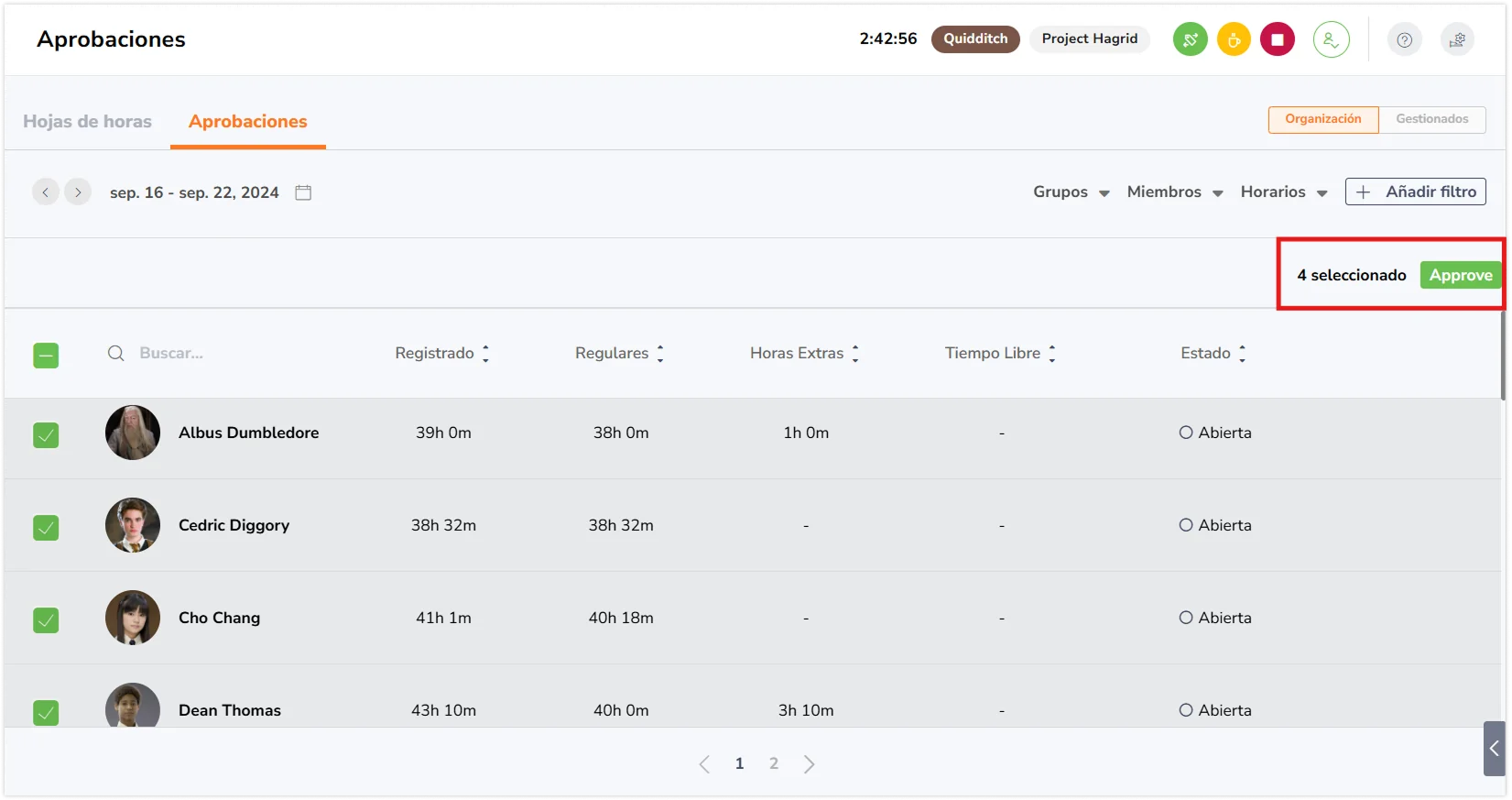Go to next page chevron in pagination
The image size is (1512, 800).
click(x=809, y=764)
